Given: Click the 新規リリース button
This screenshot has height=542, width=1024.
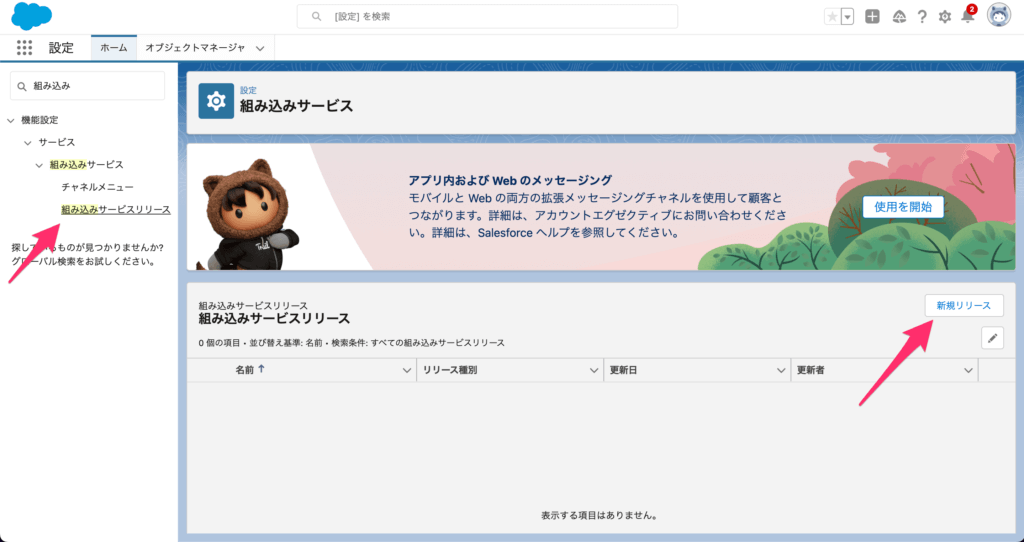Looking at the screenshot, I should [964, 306].
